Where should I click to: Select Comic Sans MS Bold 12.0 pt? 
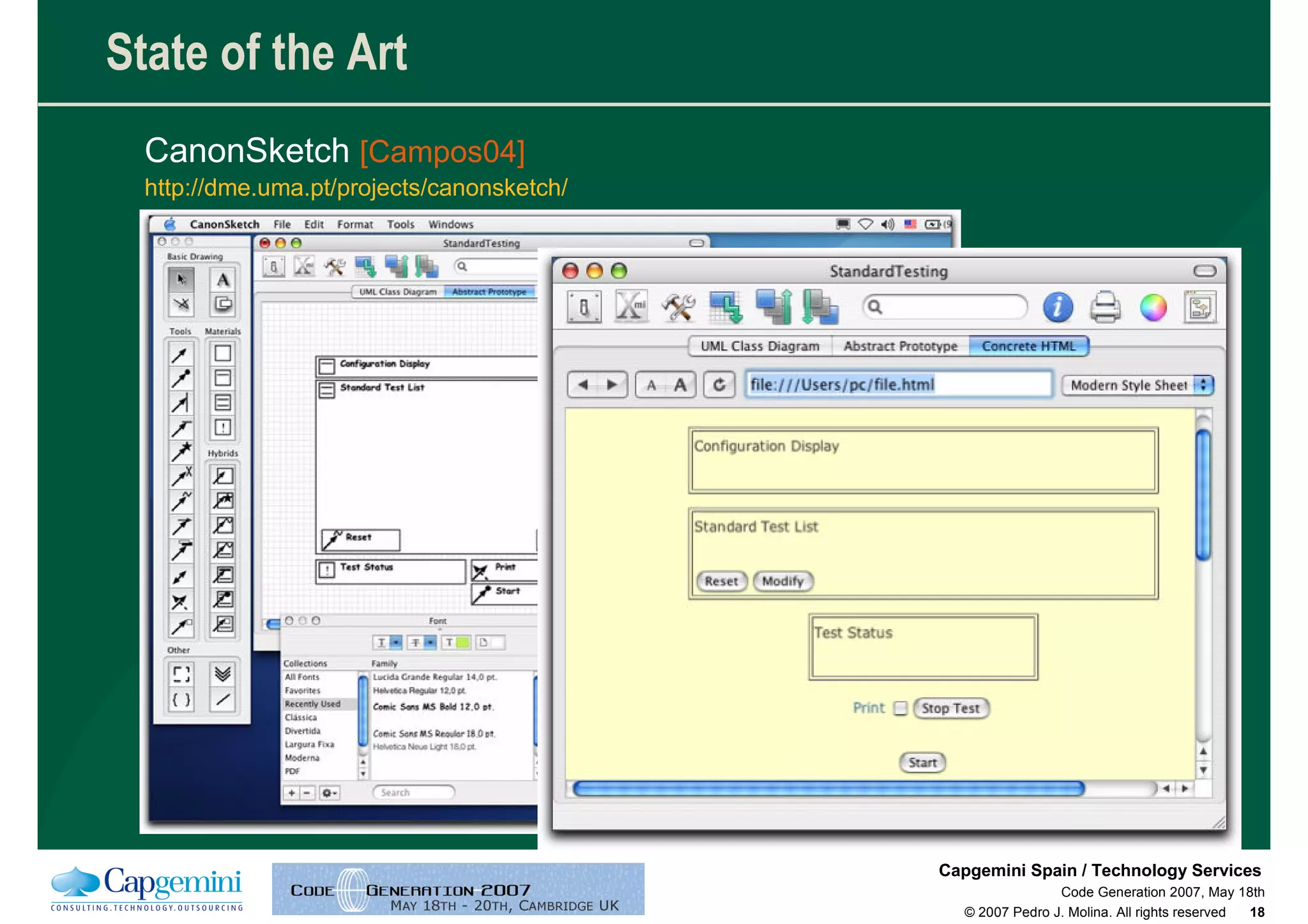[x=433, y=707]
